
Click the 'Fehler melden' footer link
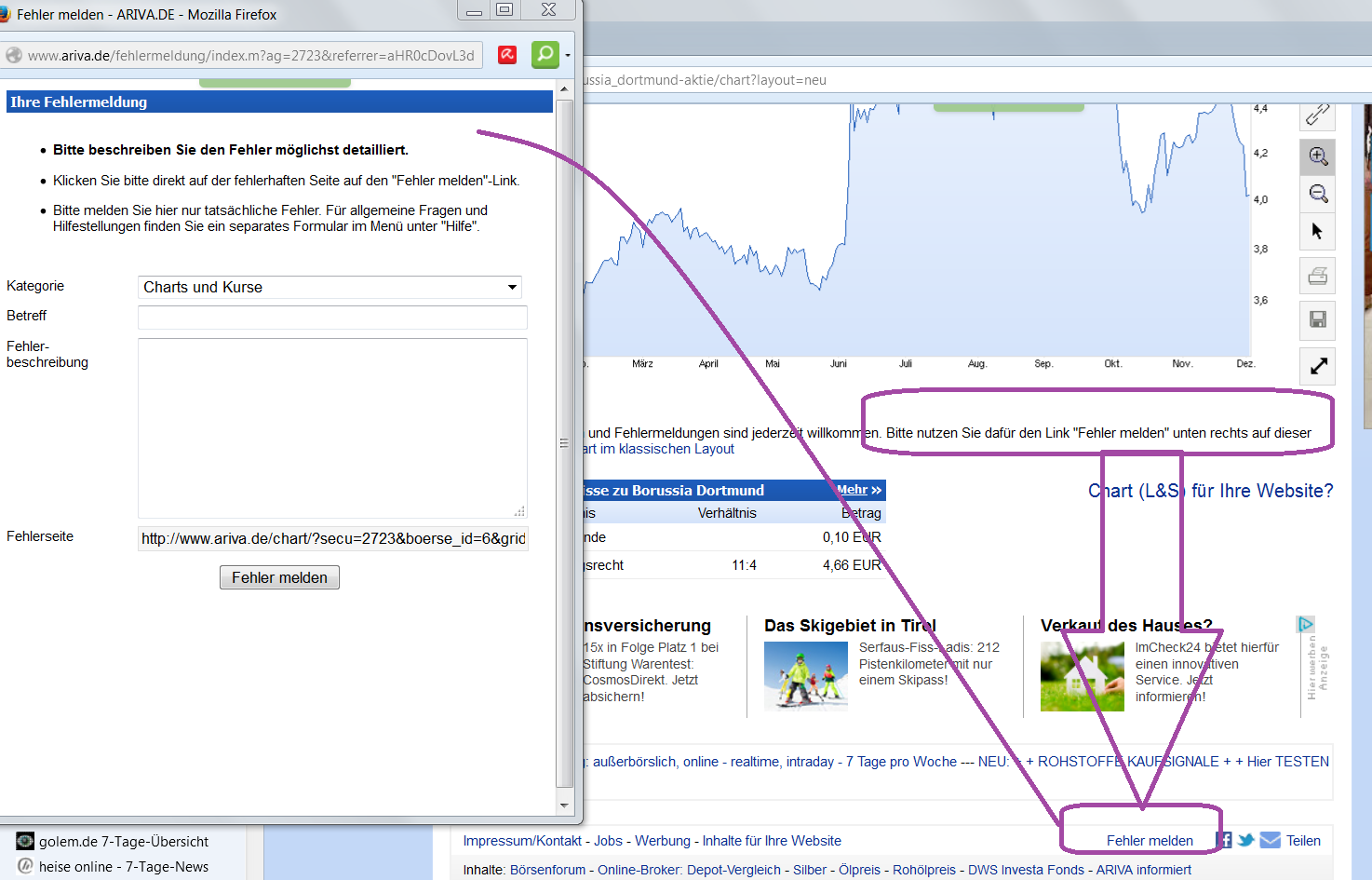[1150, 841]
